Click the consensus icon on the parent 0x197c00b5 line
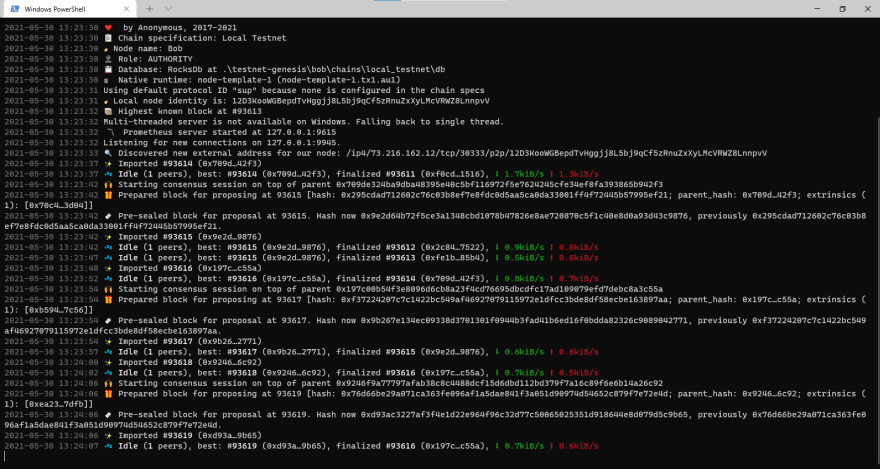The width and height of the screenshot is (880, 469). click(x=108, y=289)
